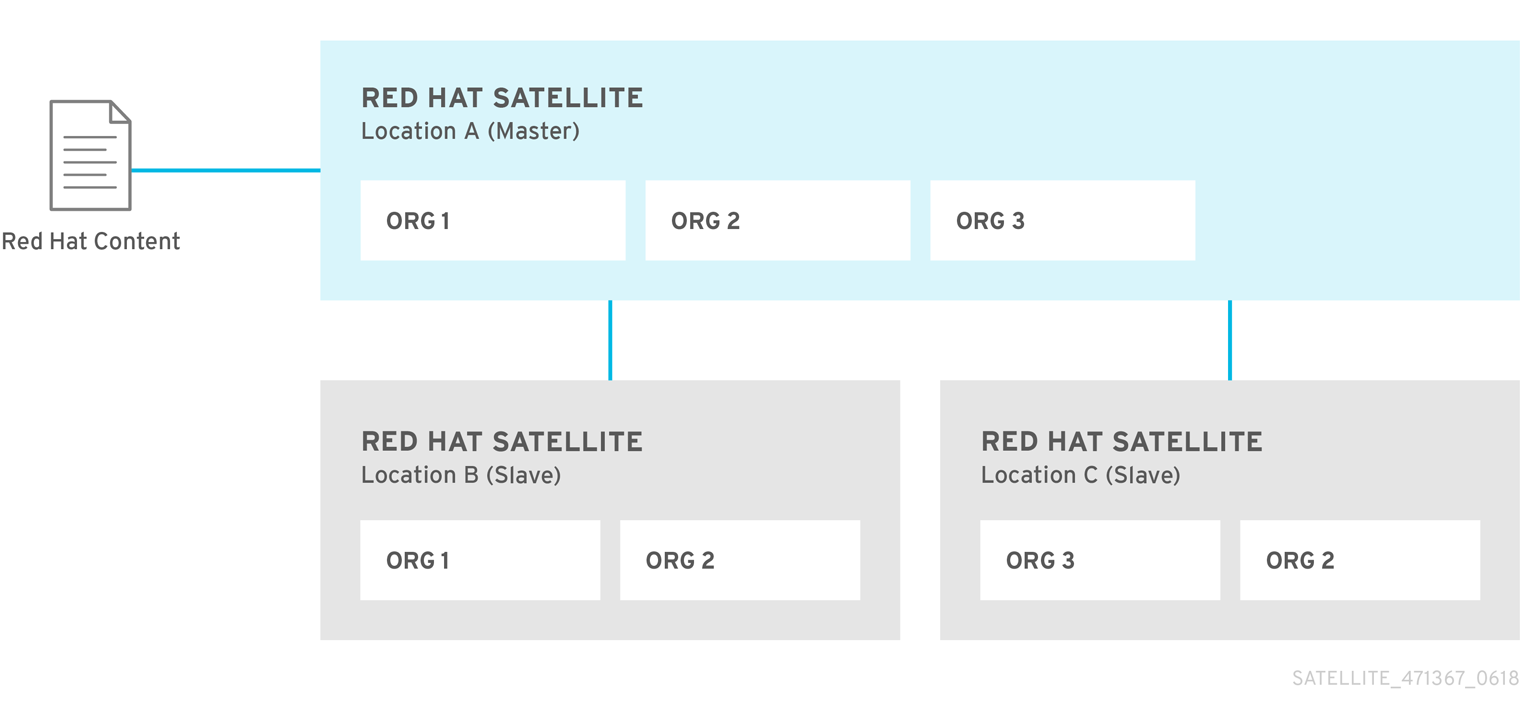The height and width of the screenshot is (720, 1520).
Task: Click the Red Hat Satellite heading above Location A
Action: click(x=502, y=98)
